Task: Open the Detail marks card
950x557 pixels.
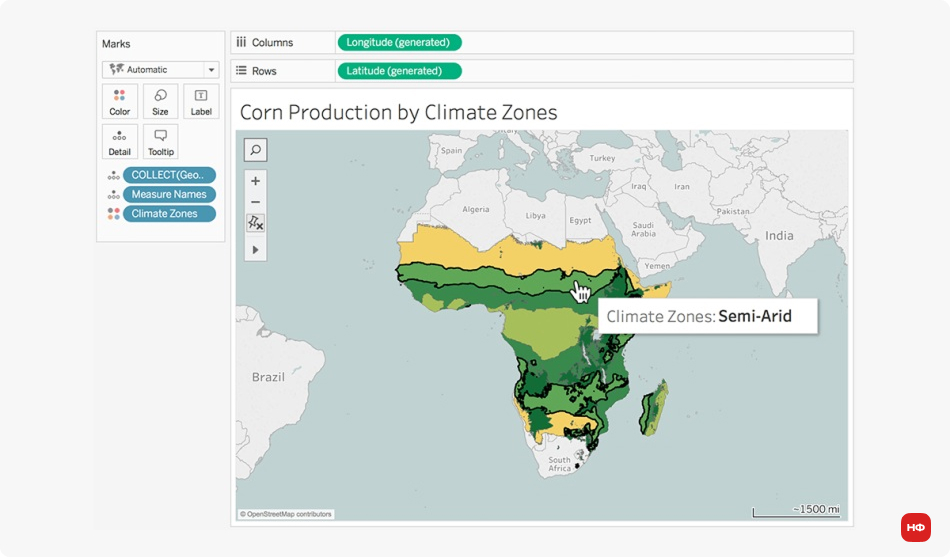Action: 120,142
